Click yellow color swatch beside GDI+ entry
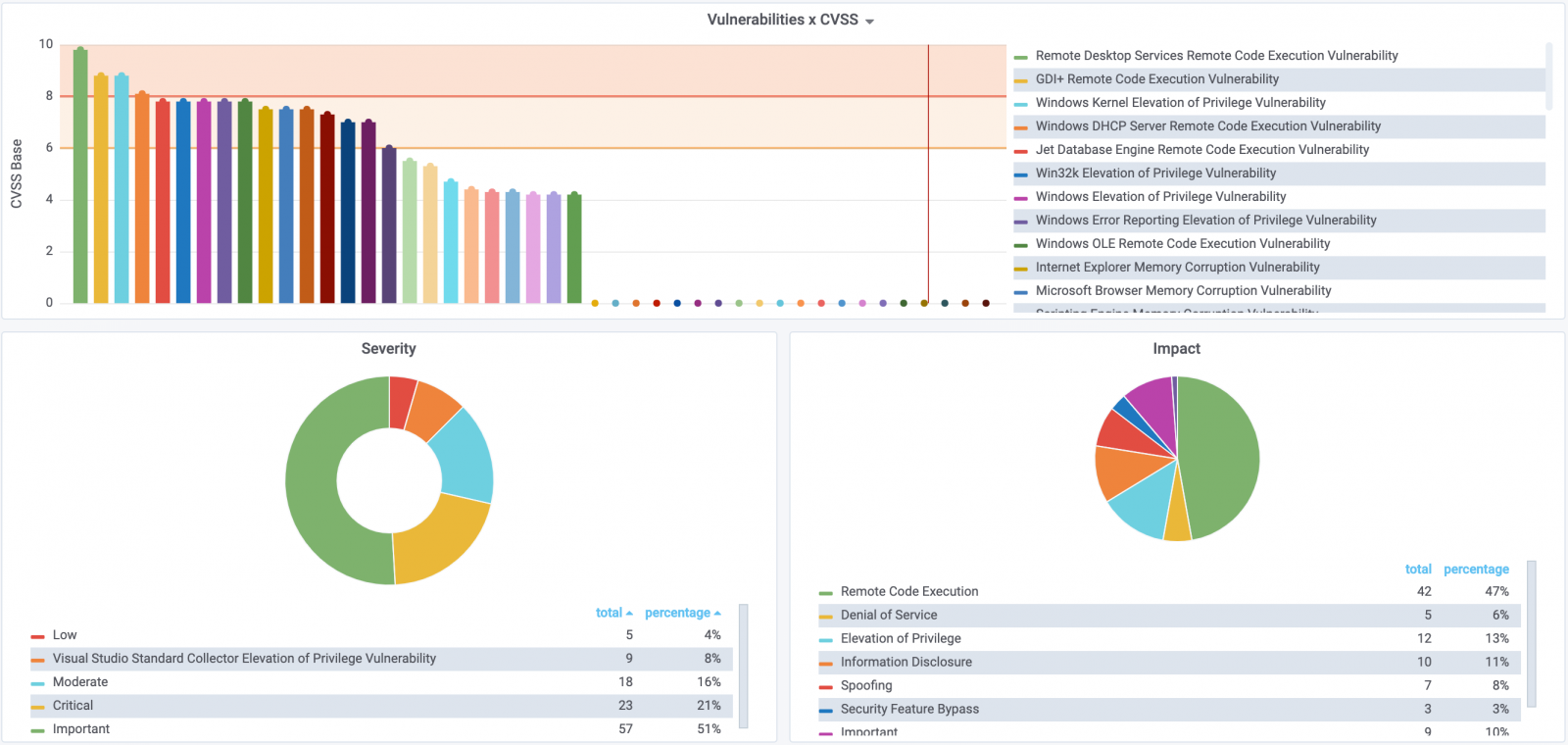Screen dimensions: 1568x745 point(1021,80)
